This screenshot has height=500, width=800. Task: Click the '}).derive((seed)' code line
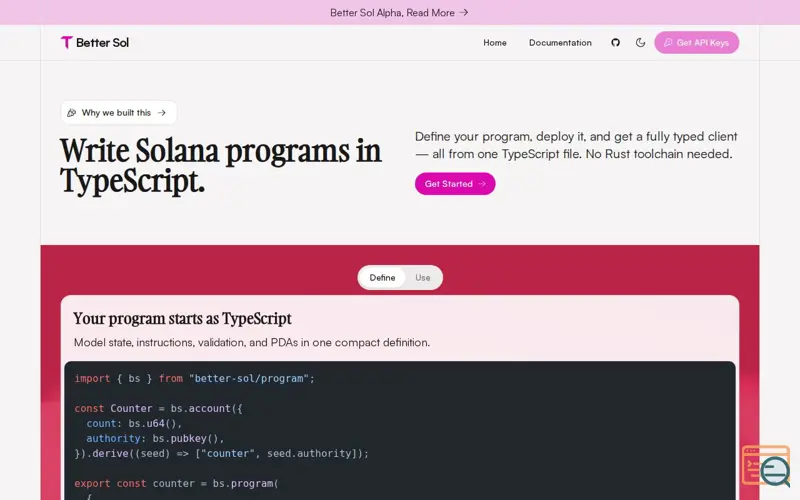(221, 454)
